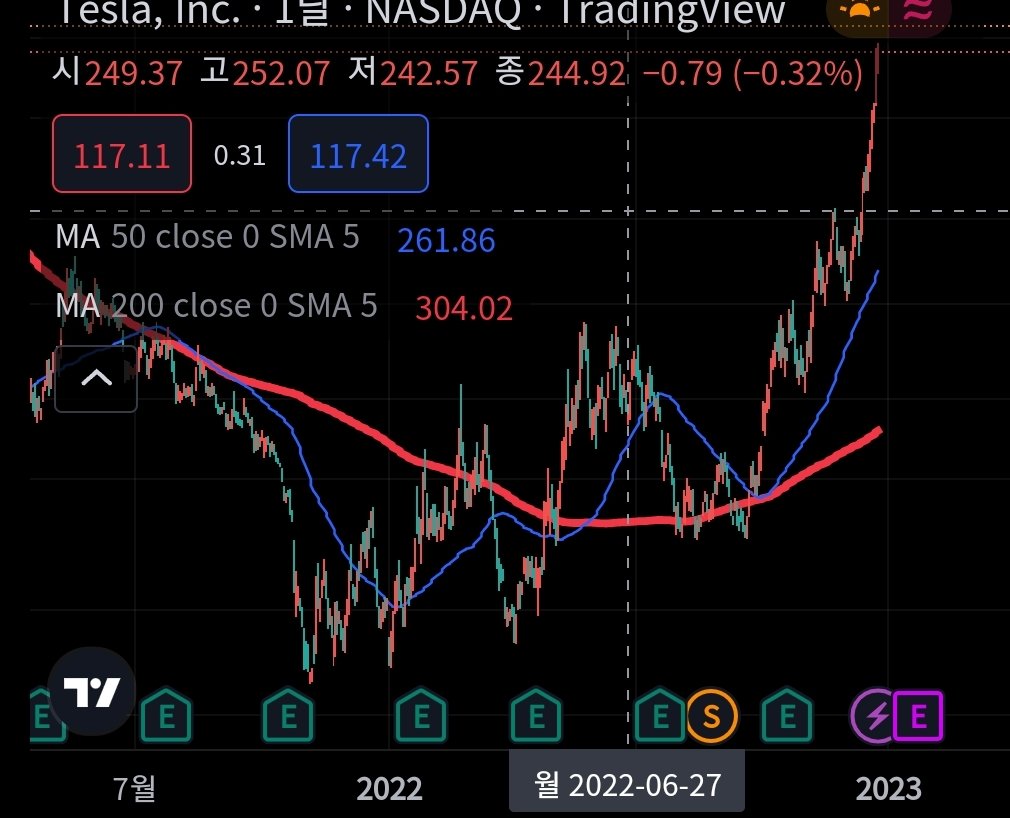Click the MA 50 value 261.86

click(x=446, y=240)
